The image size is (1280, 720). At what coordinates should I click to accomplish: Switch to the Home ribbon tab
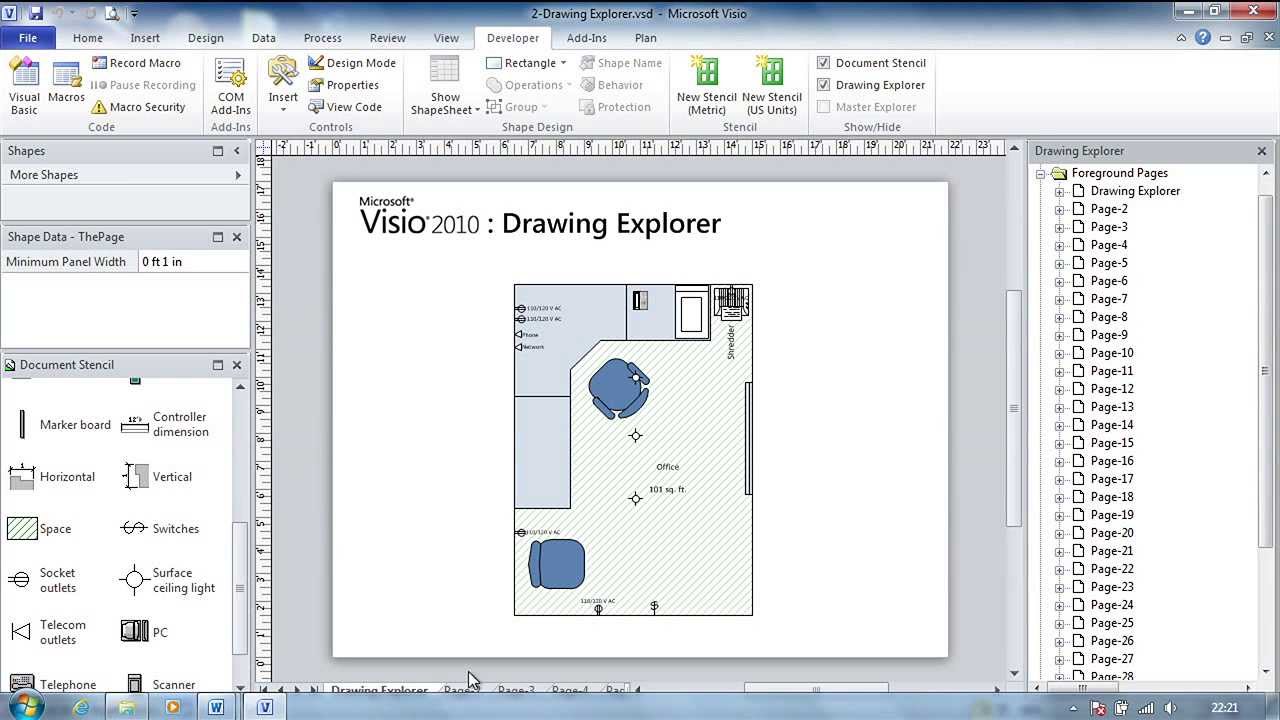[87, 38]
